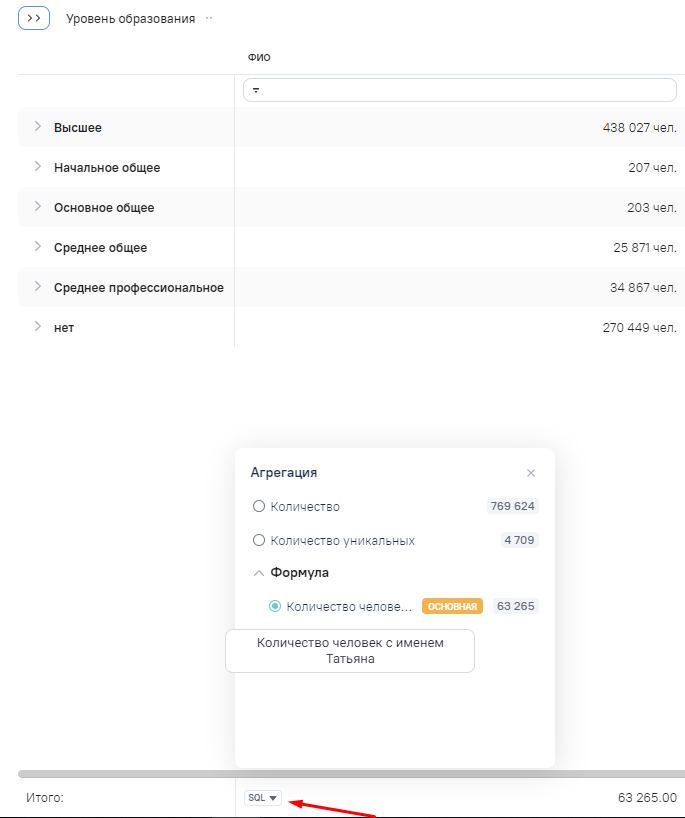This screenshot has width=685, height=818.
Task: Expand the Начальное общее row
Action: (x=38, y=167)
